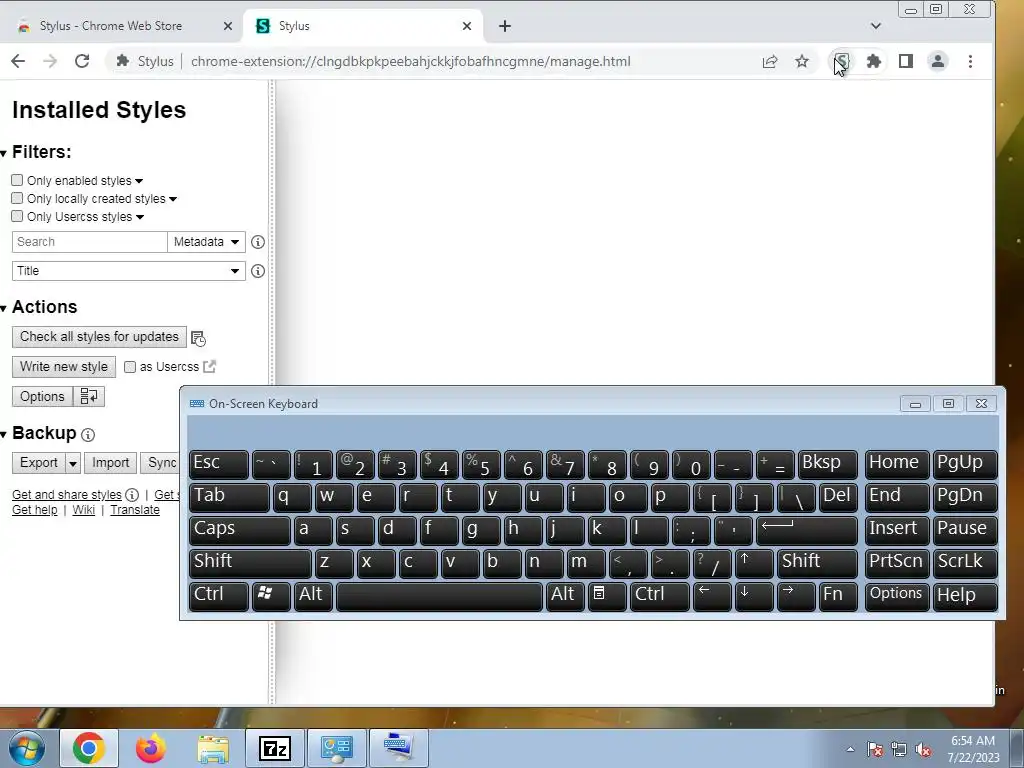This screenshot has height=768, width=1024.
Task: Toggle Fn key on On-Screen Keyboard
Action: pos(839,596)
